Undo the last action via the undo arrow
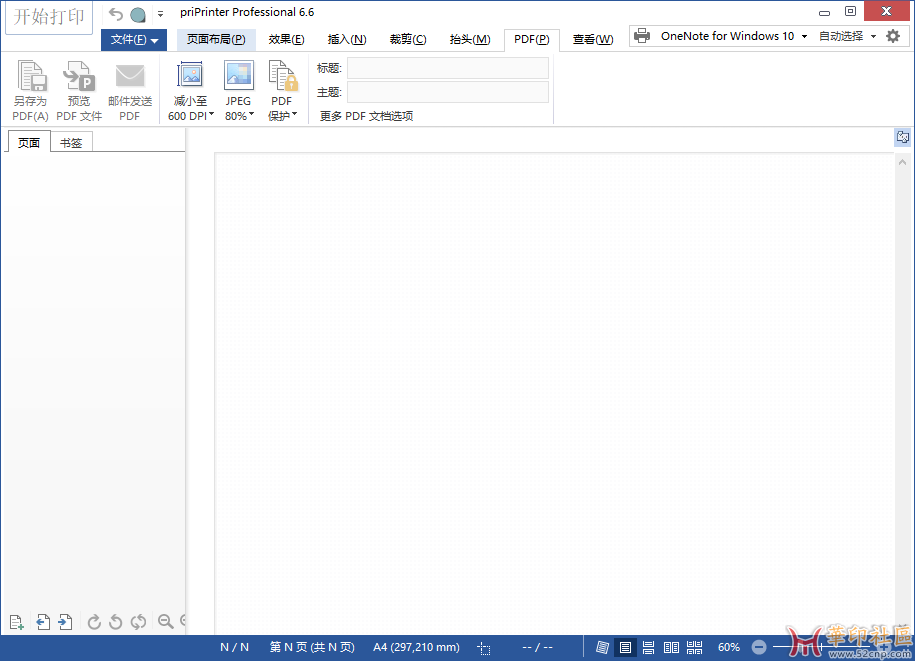The width and height of the screenshot is (915, 661). pyautogui.click(x=116, y=14)
